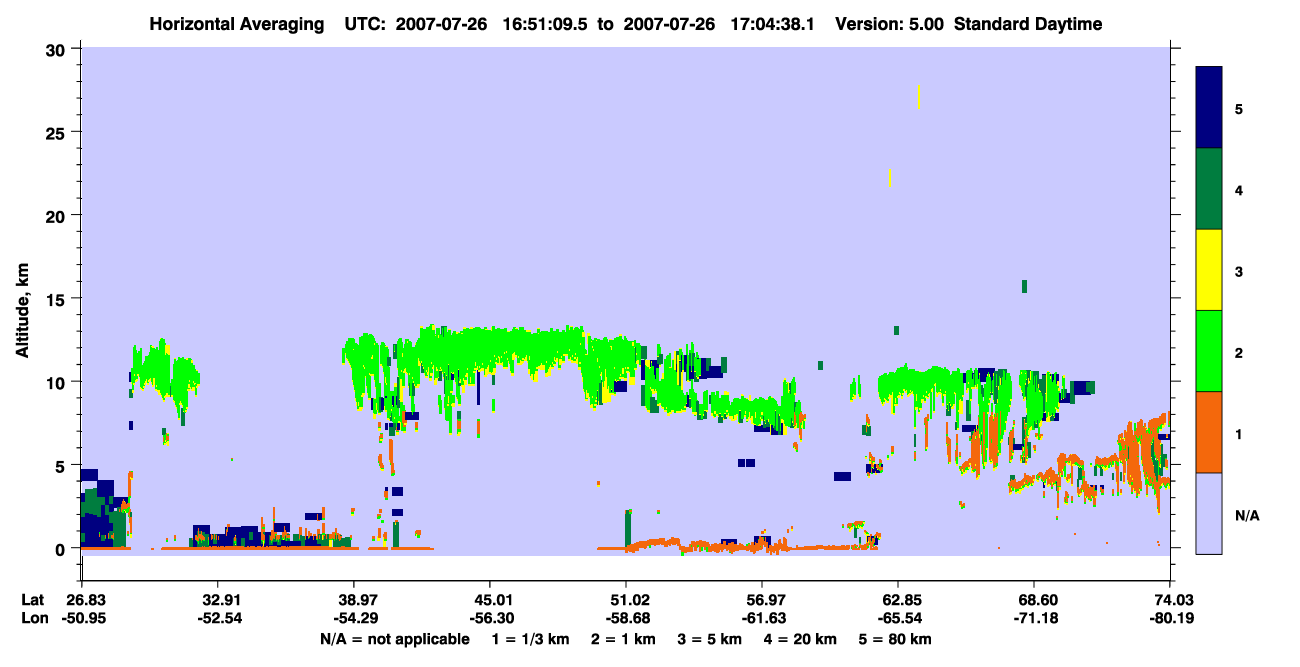Click the color bar label '1'
The height and width of the screenshot is (667, 1300).
tap(1238, 433)
